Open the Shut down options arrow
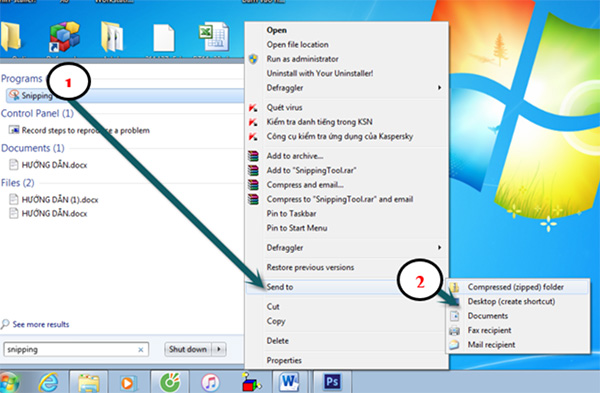 (x=219, y=349)
